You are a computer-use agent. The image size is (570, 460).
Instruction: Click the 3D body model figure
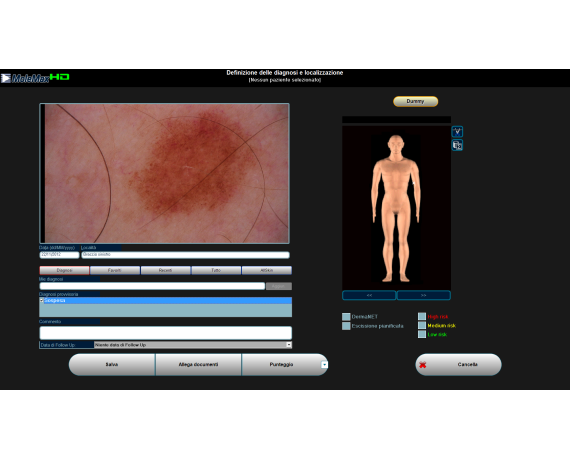tap(396, 208)
